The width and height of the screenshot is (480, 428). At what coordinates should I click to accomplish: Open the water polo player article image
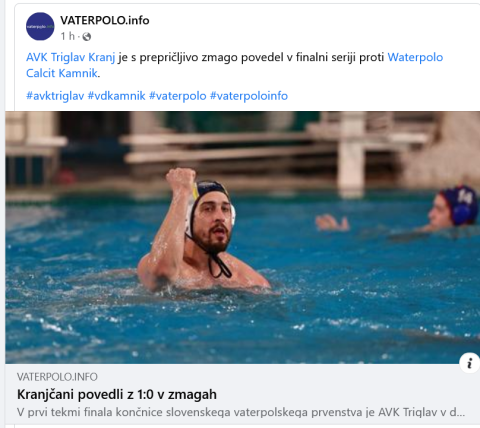click(x=243, y=237)
